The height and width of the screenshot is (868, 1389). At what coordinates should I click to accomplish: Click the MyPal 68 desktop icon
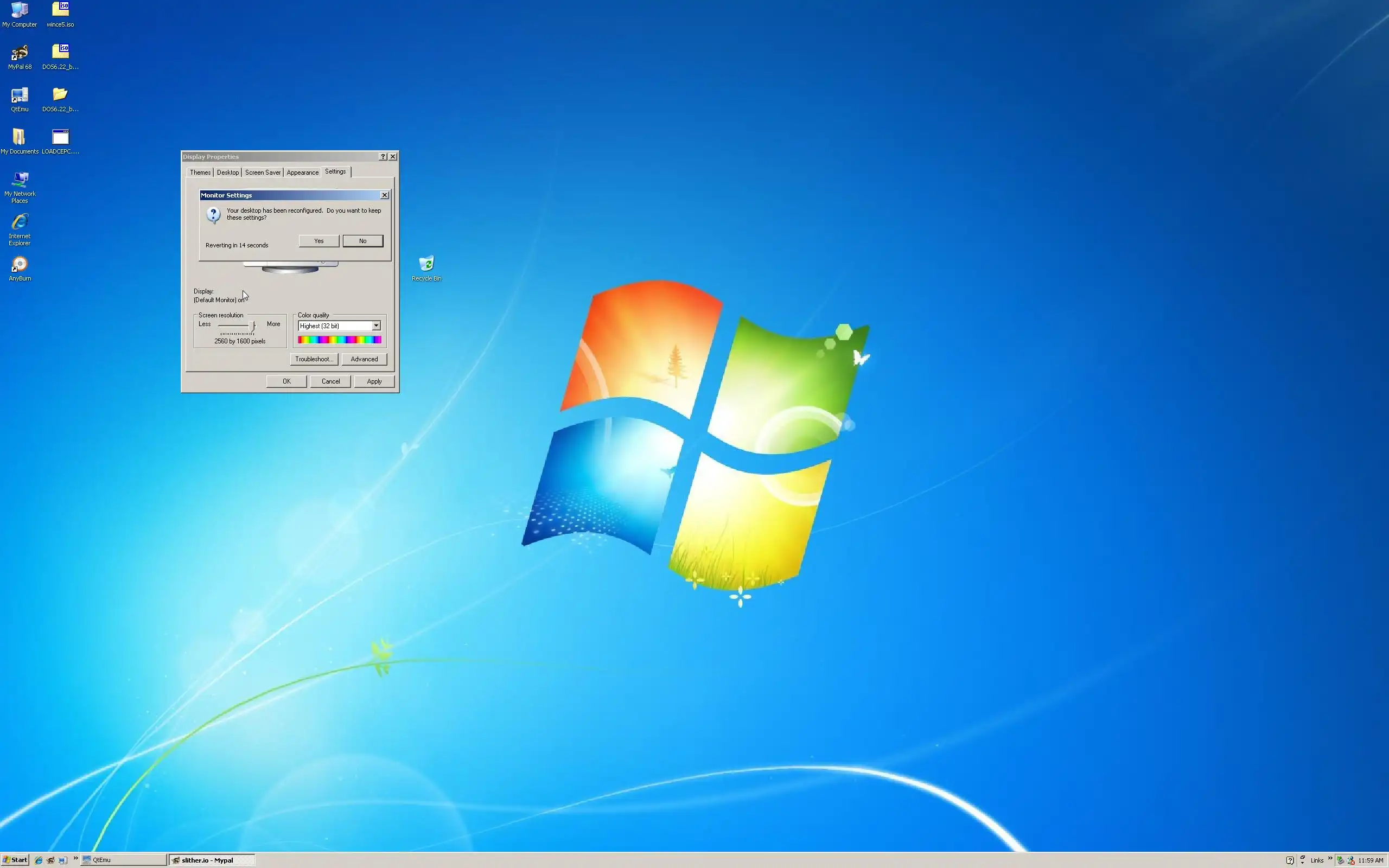pos(20,53)
